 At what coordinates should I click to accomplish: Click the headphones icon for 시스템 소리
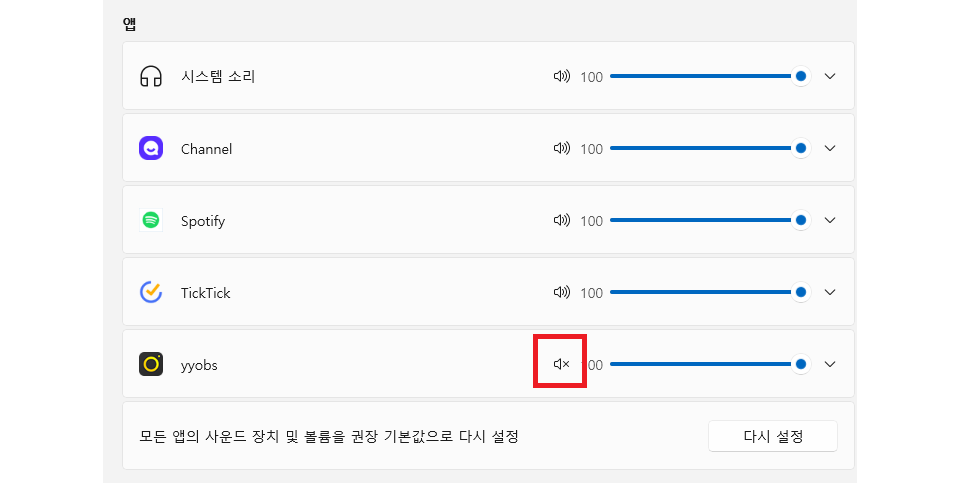151,76
